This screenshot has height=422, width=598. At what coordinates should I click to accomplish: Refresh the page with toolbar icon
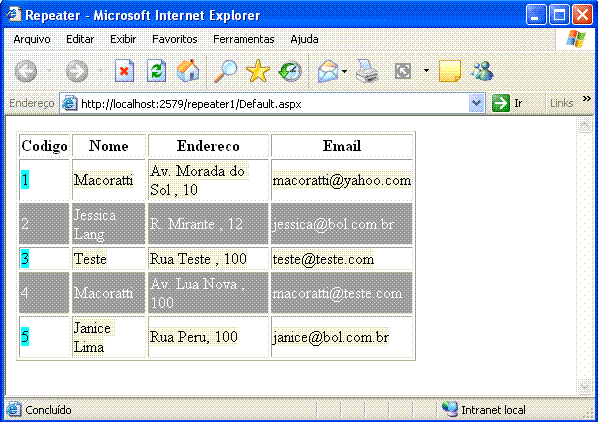pos(156,71)
